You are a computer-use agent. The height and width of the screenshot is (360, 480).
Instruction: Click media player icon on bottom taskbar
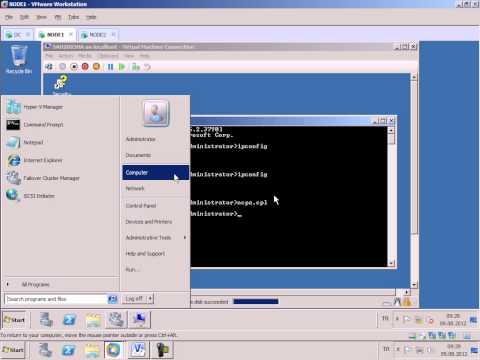tap(113, 350)
